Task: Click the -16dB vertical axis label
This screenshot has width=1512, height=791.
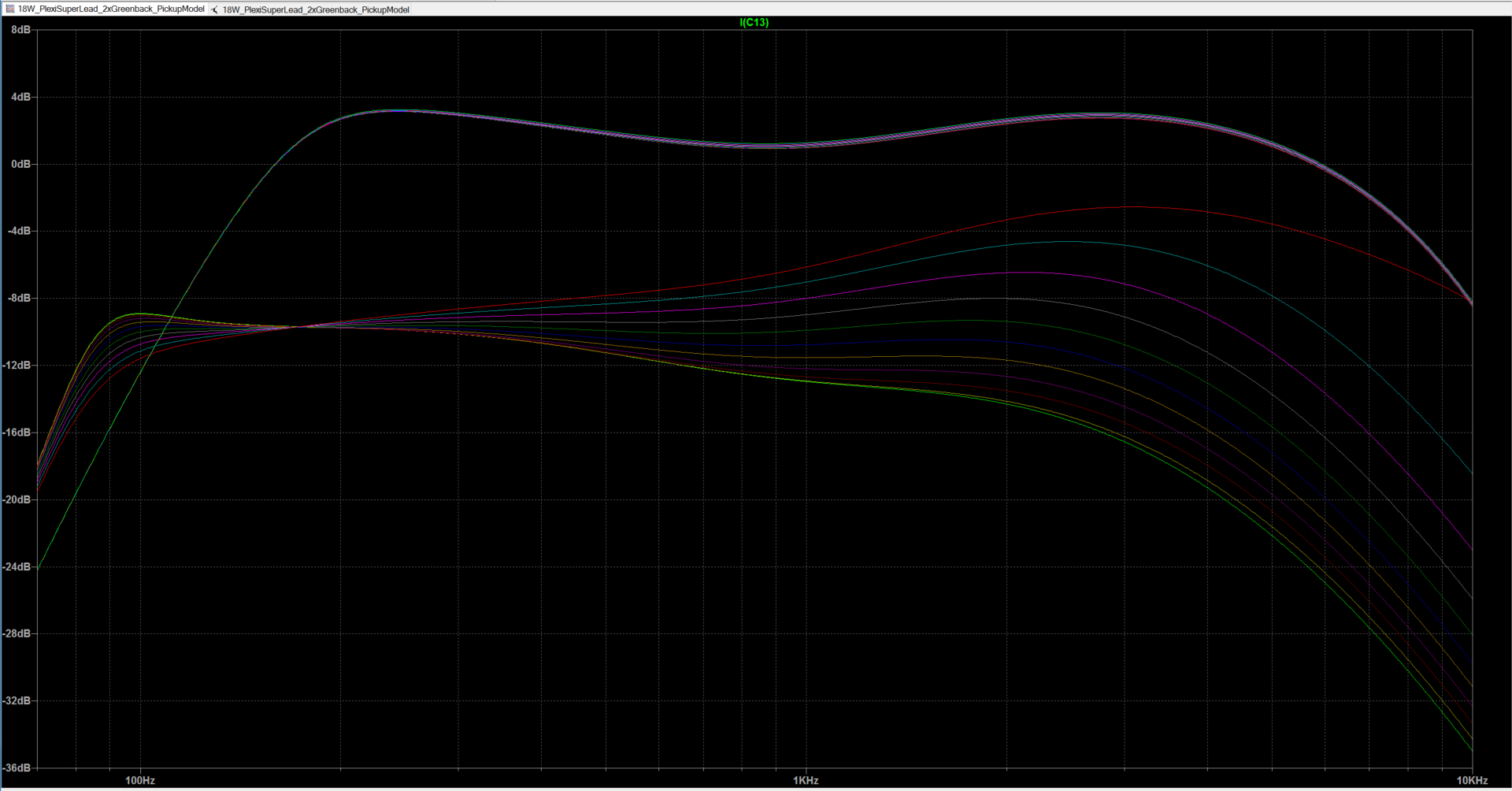Action: click(x=17, y=433)
